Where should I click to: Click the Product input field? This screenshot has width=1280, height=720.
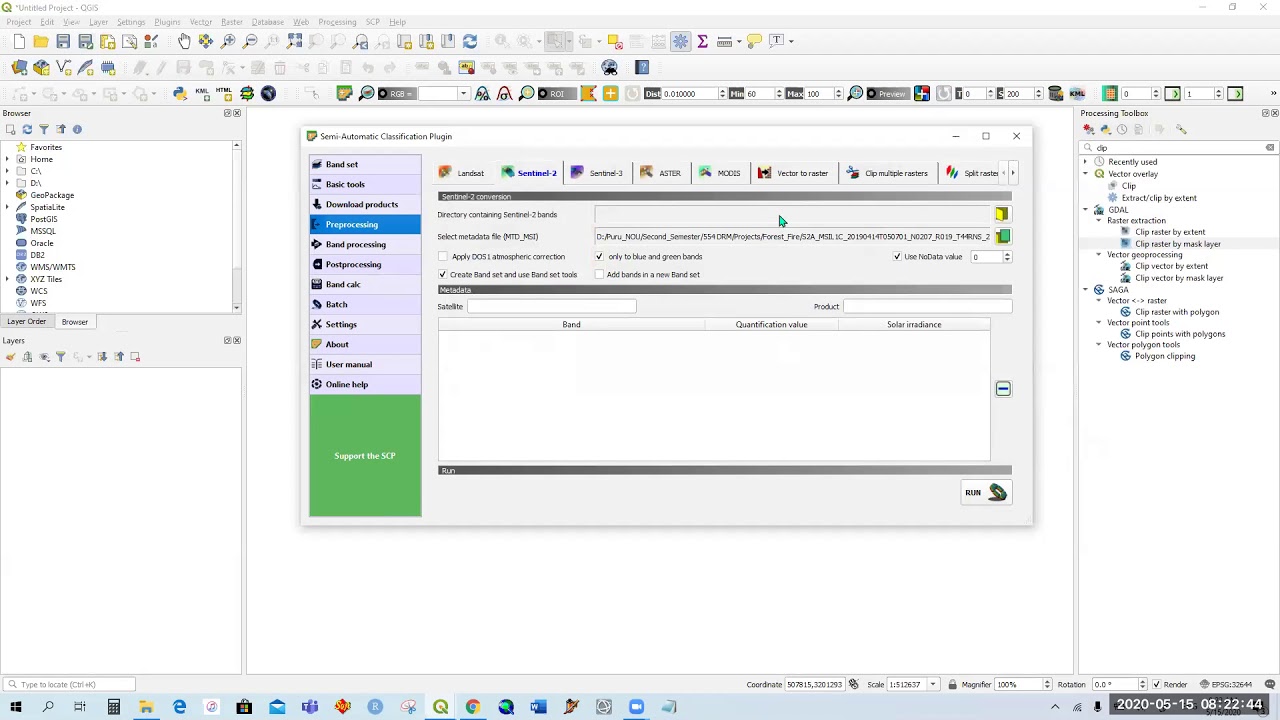(927, 307)
